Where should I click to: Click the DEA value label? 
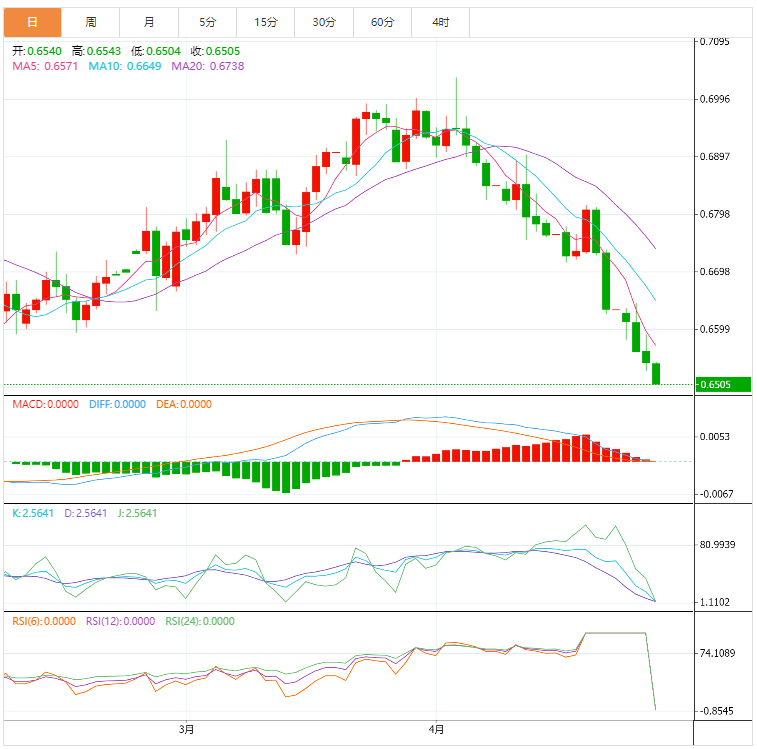point(183,404)
